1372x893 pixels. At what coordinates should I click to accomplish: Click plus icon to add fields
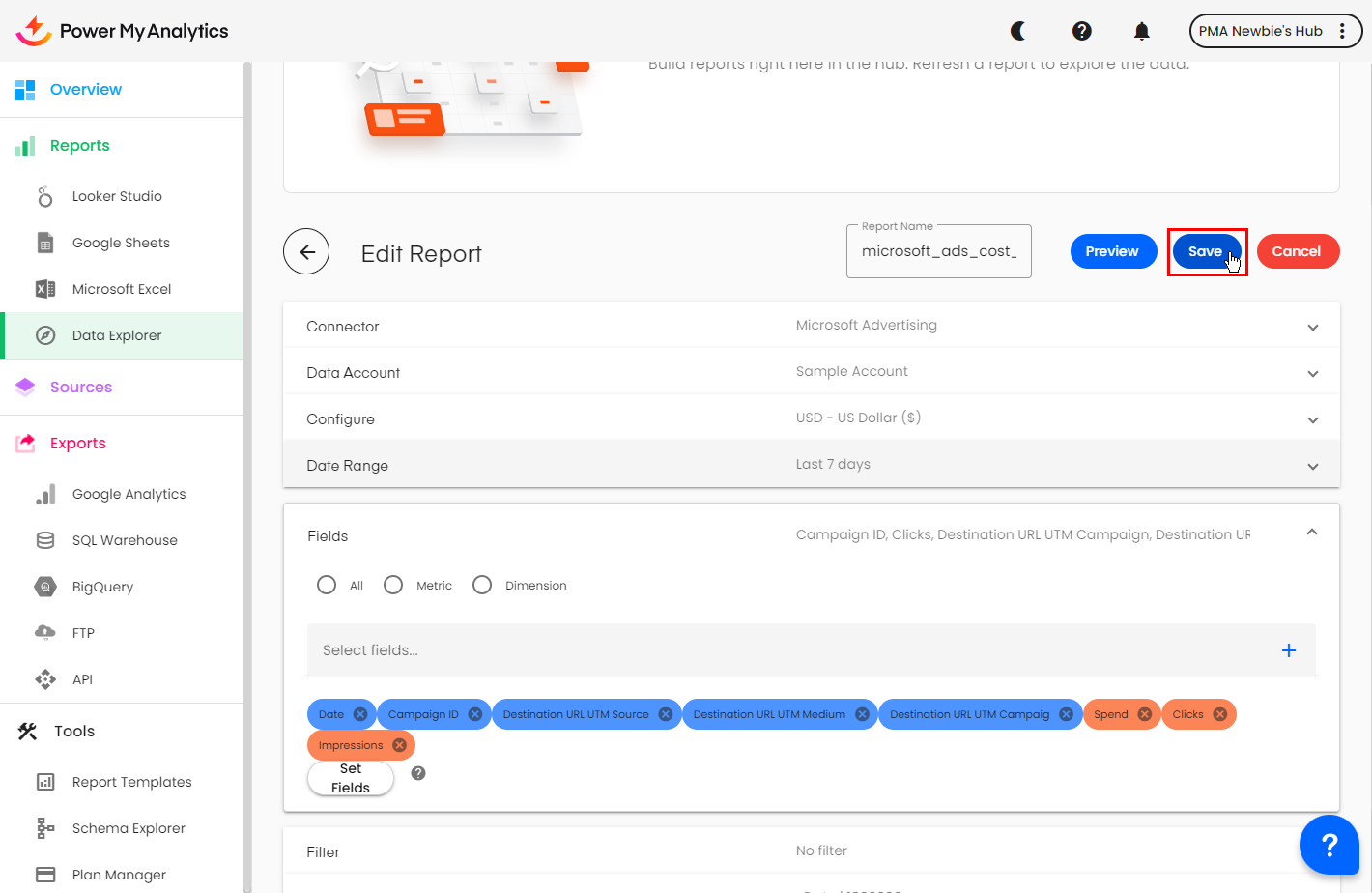(1288, 650)
